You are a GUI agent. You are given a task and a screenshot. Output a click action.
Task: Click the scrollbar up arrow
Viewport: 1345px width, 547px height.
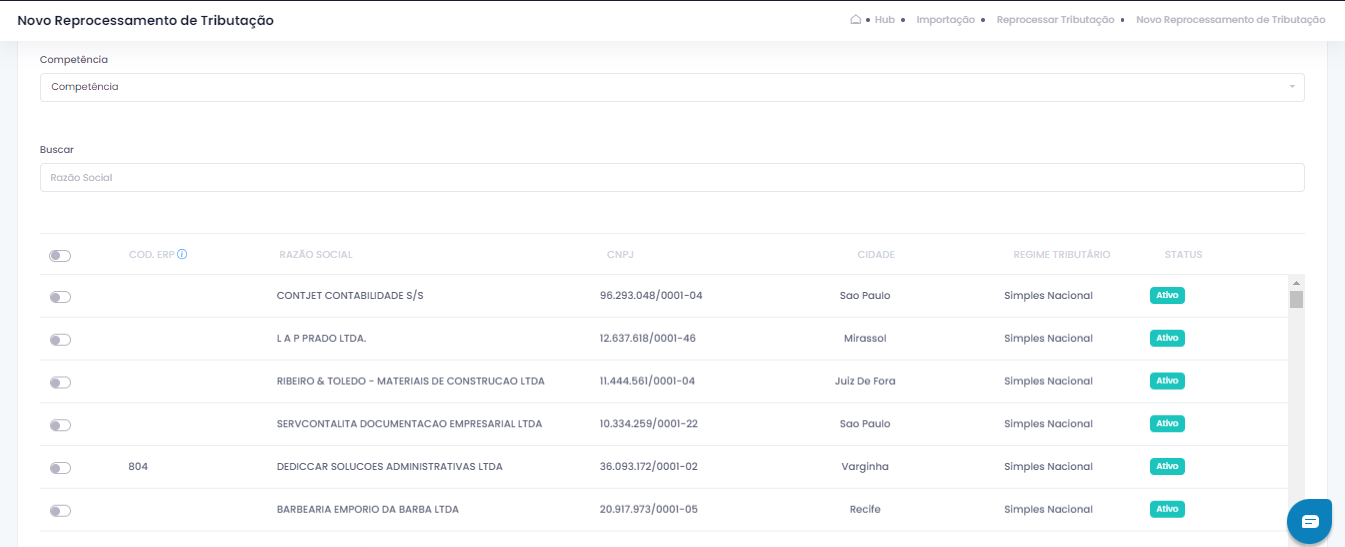pos(1296,282)
